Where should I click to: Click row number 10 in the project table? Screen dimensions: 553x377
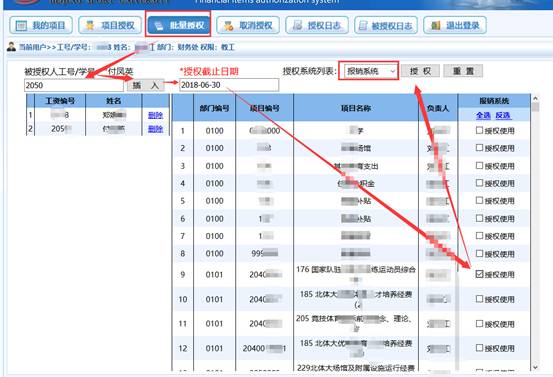183,299
